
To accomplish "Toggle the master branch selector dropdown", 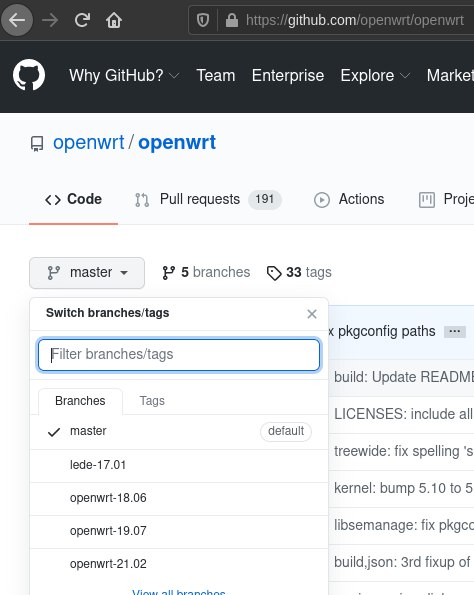I will (x=87, y=273).
